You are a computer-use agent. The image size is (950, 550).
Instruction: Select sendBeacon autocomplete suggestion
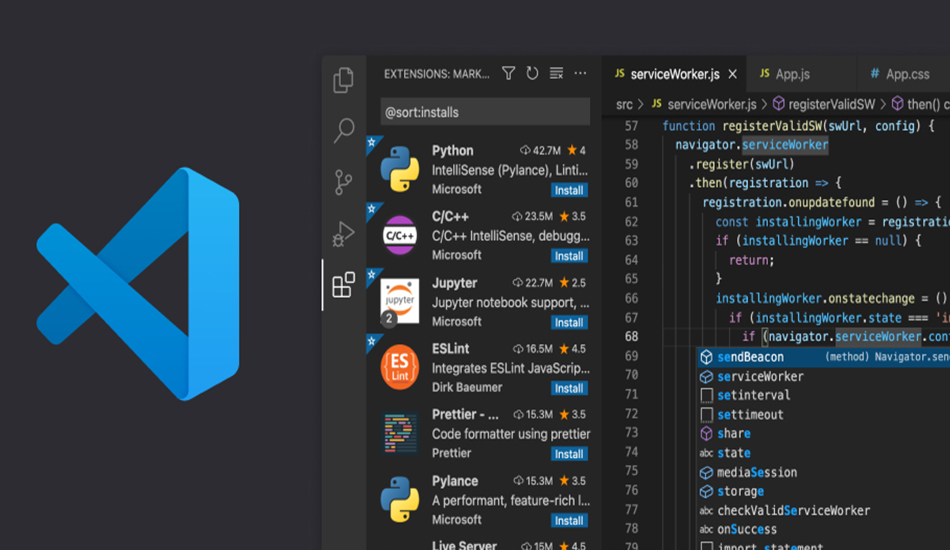tap(824, 357)
